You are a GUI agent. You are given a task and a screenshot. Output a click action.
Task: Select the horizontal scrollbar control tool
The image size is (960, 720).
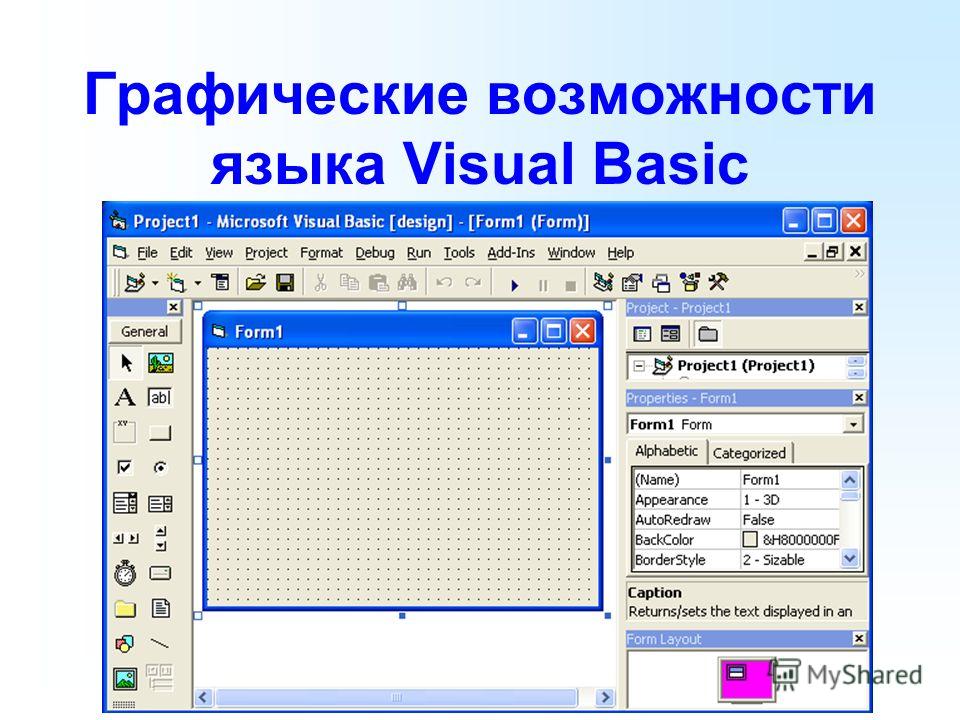126,538
